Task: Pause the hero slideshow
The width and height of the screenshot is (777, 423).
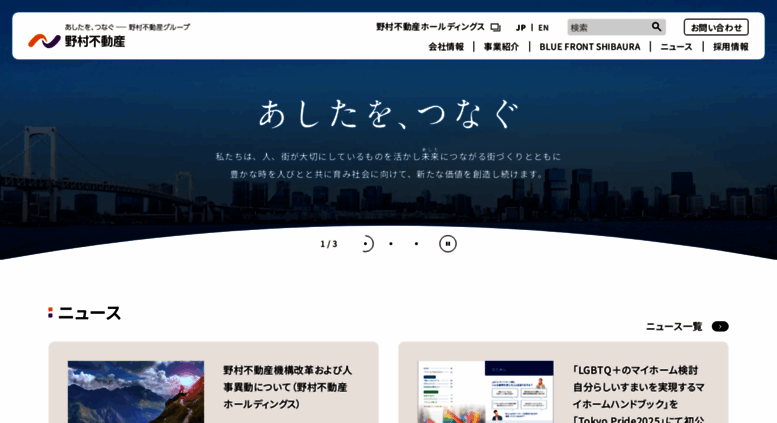Action: point(447,244)
